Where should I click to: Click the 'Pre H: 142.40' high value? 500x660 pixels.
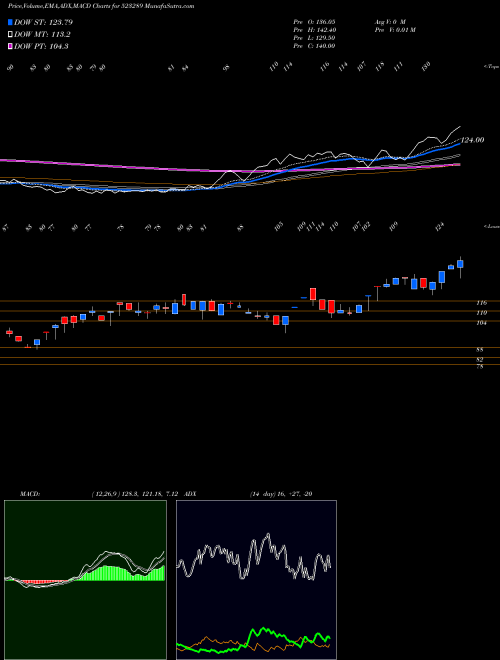pos(314,30)
